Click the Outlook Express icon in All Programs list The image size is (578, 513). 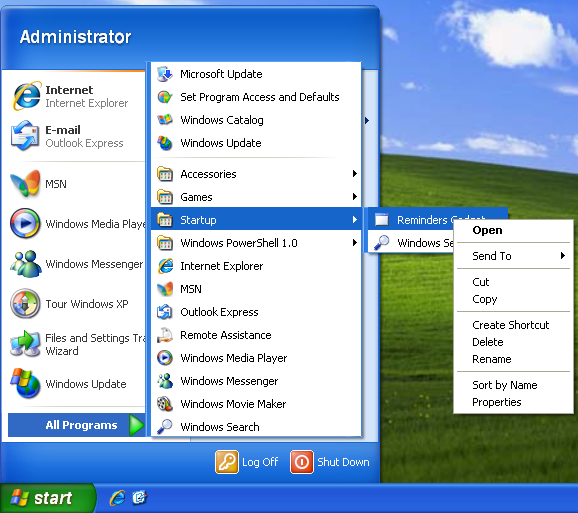[165, 312]
